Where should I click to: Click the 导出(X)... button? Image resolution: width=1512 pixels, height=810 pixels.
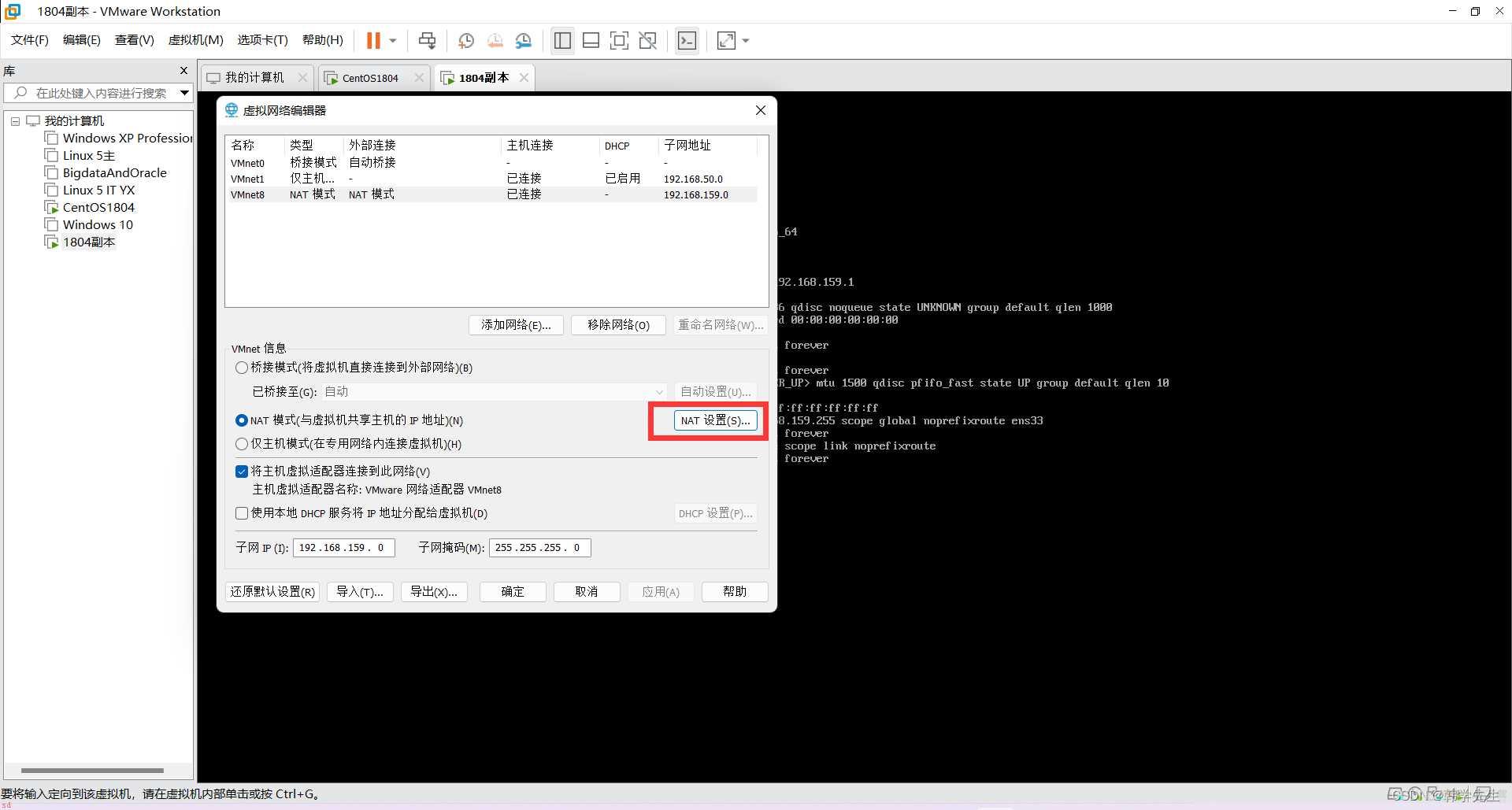[x=434, y=592]
